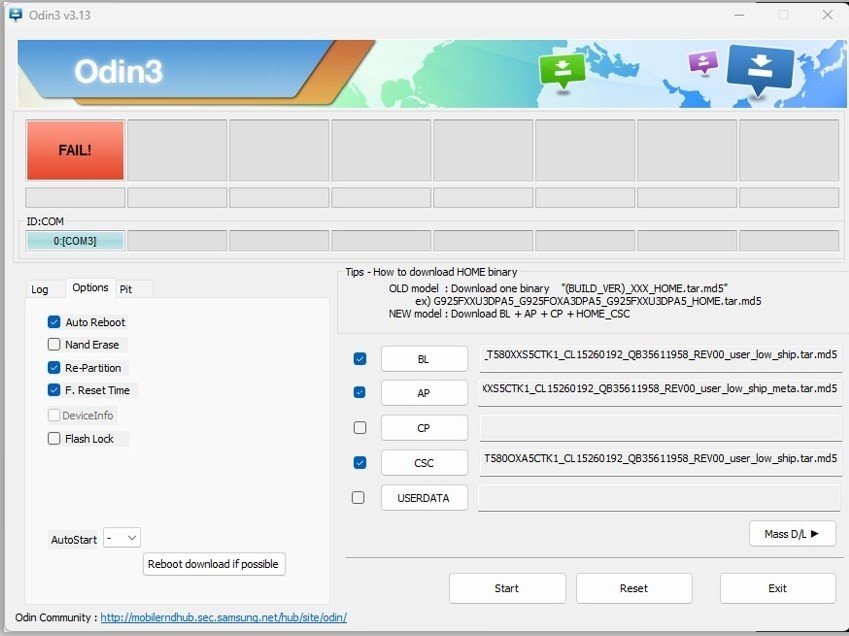This screenshot has width=849, height=636.
Task: Click the purple download bubble icon in banner
Action: point(703,63)
